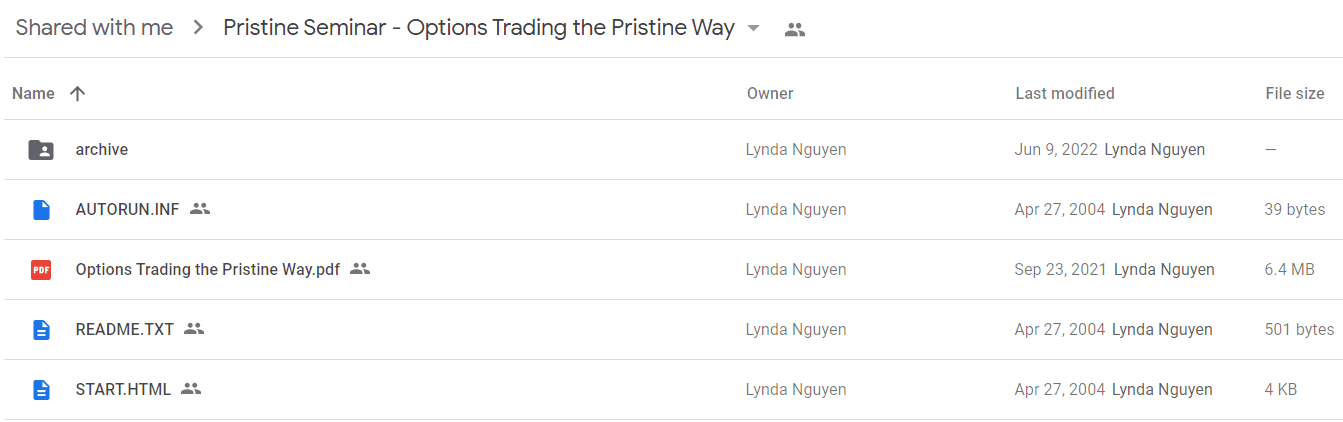The width and height of the screenshot is (1343, 422).
Task: Click shared people icon beside README.TXT
Action: [x=194, y=329]
